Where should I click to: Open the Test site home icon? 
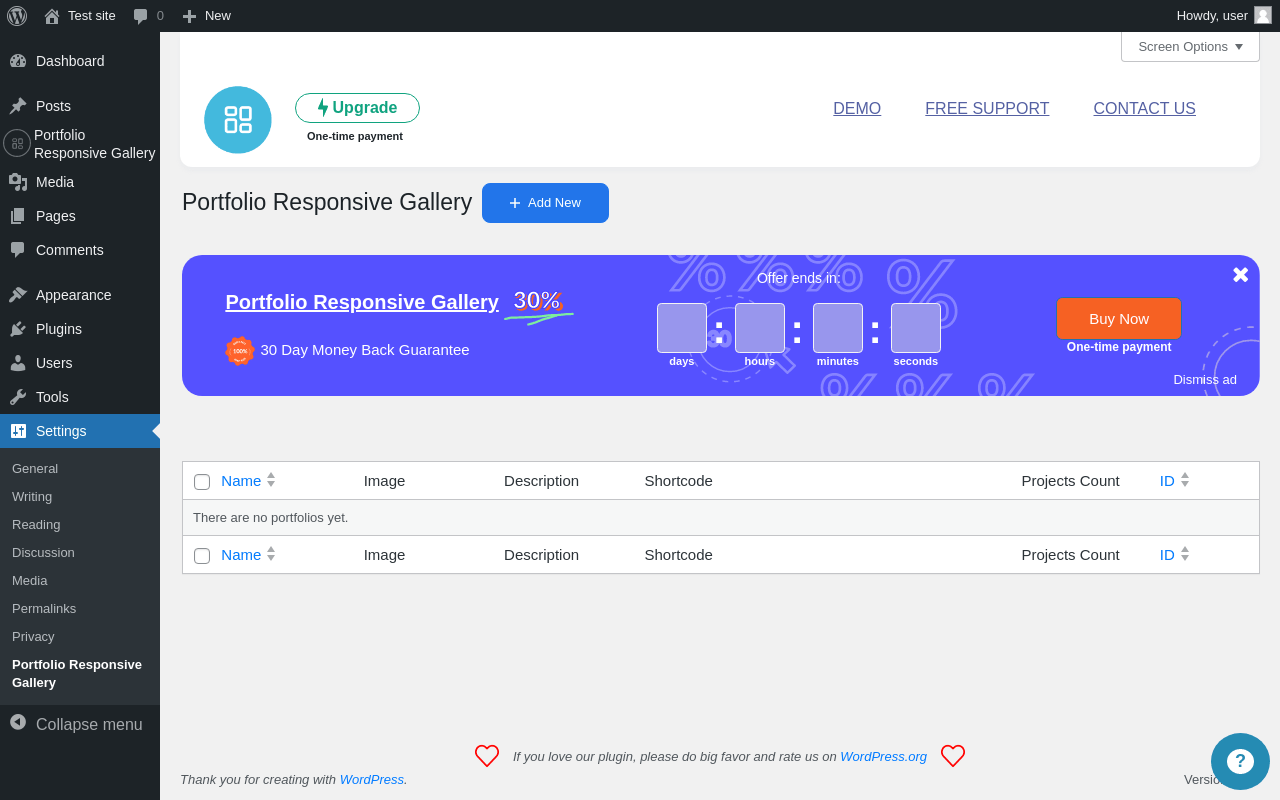point(52,16)
